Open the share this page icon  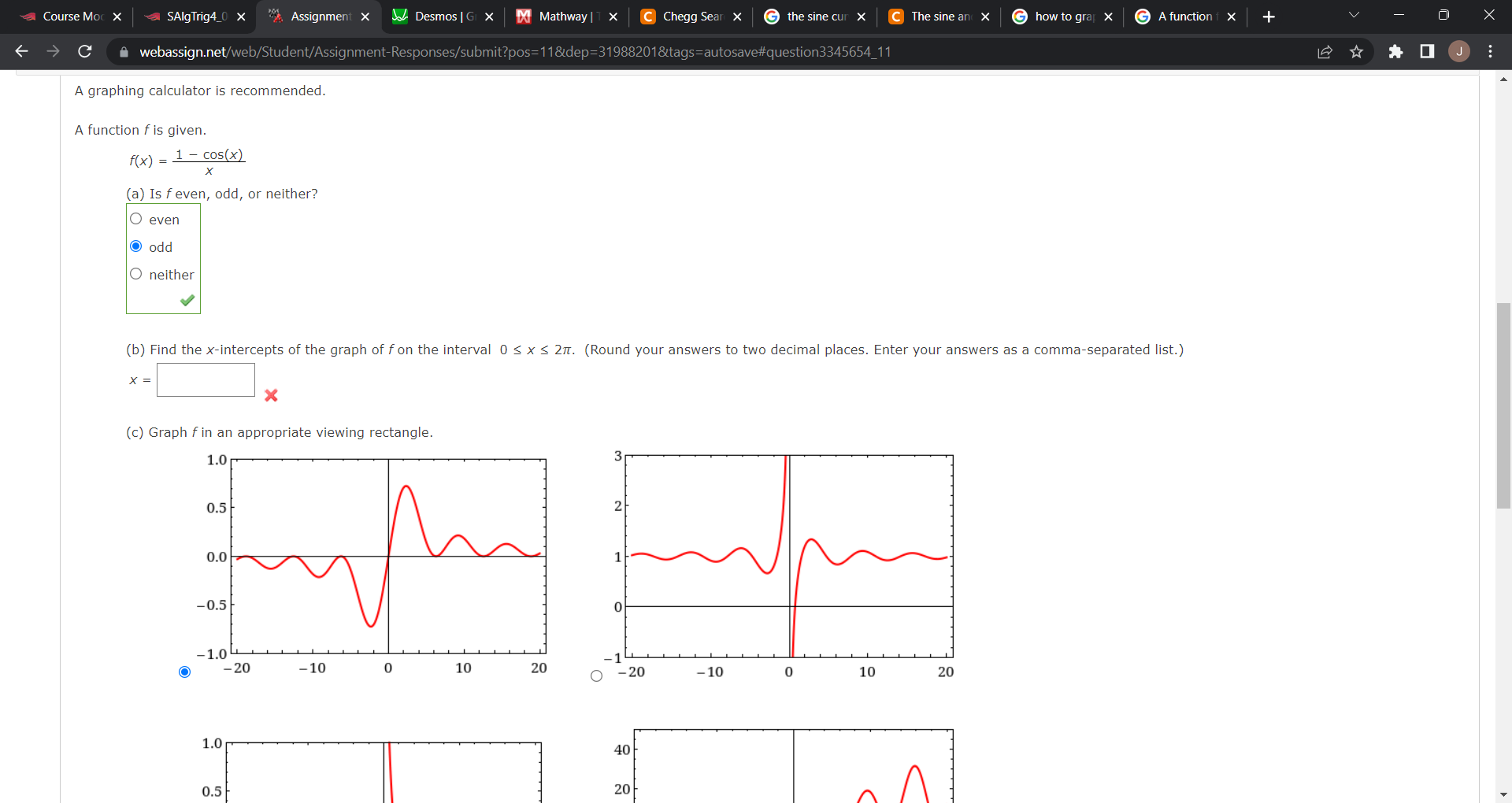(1325, 51)
